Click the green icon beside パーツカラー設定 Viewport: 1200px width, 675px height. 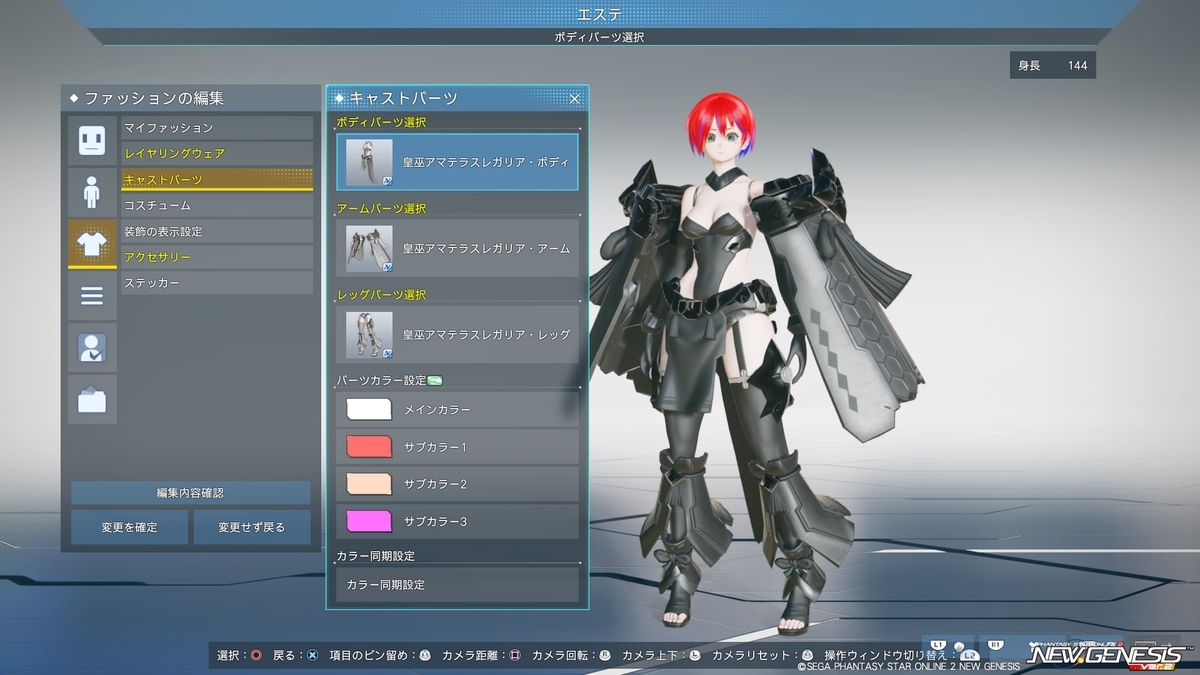[435, 380]
